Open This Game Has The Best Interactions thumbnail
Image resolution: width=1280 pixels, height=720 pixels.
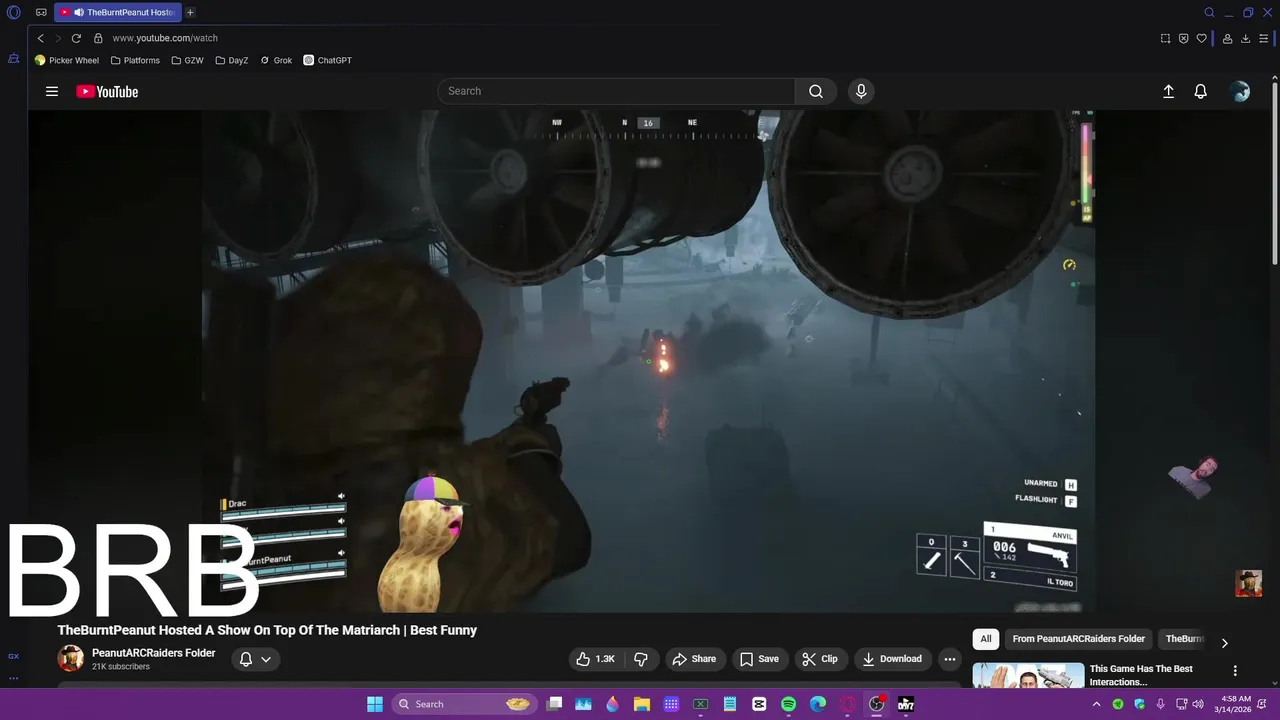(1028, 676)
